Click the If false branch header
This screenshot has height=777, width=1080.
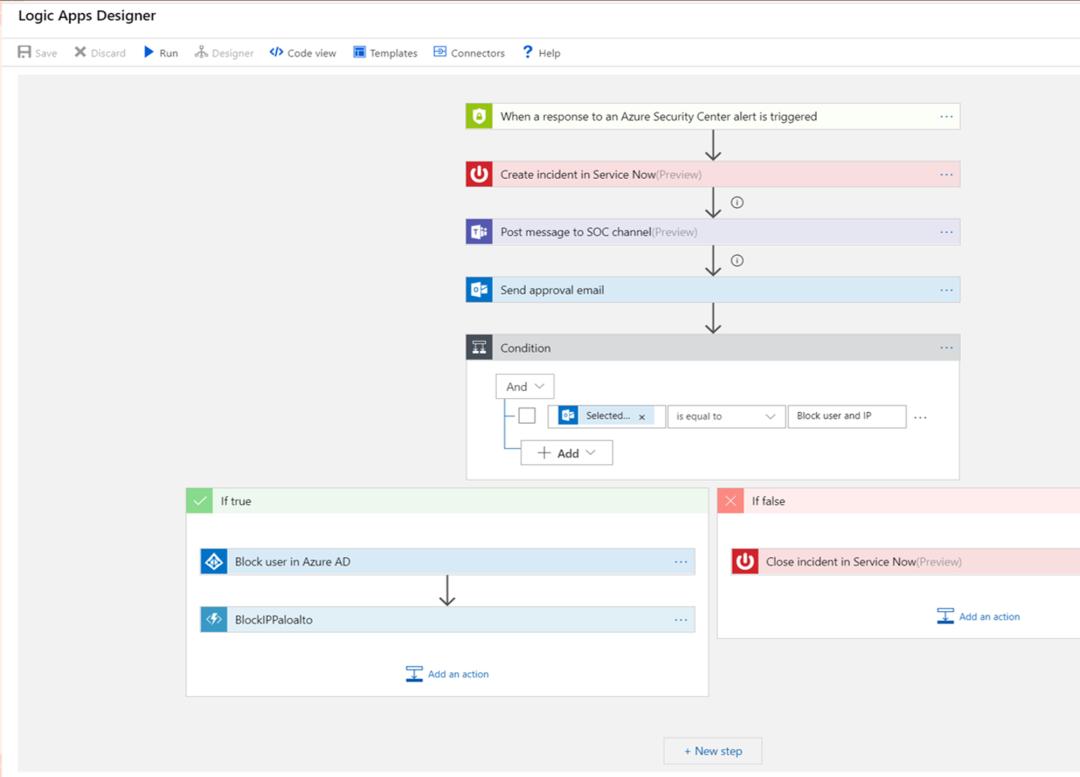(899, 501)
